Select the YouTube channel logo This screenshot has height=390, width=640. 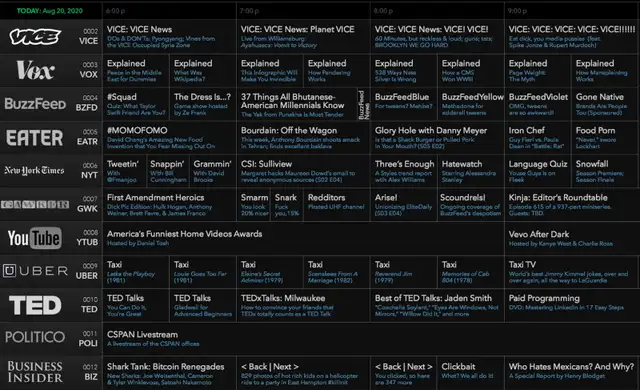coord(35,238)
